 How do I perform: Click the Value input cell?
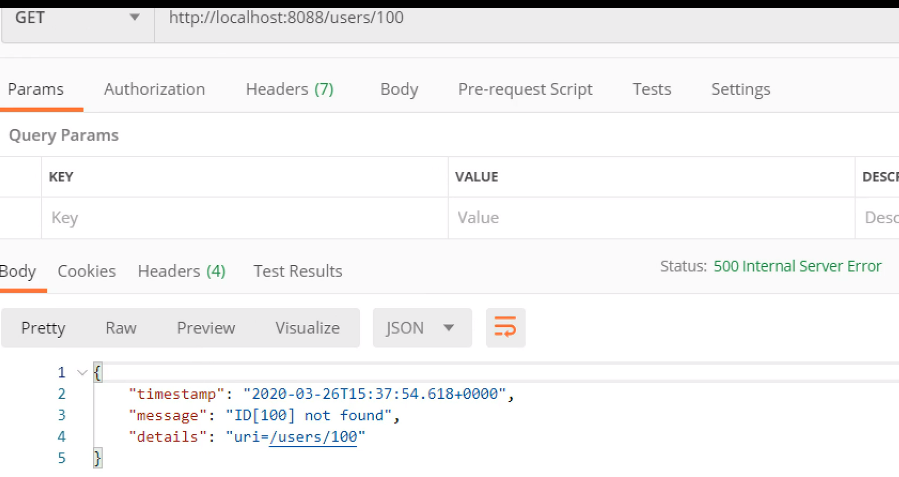coord(651,218)
